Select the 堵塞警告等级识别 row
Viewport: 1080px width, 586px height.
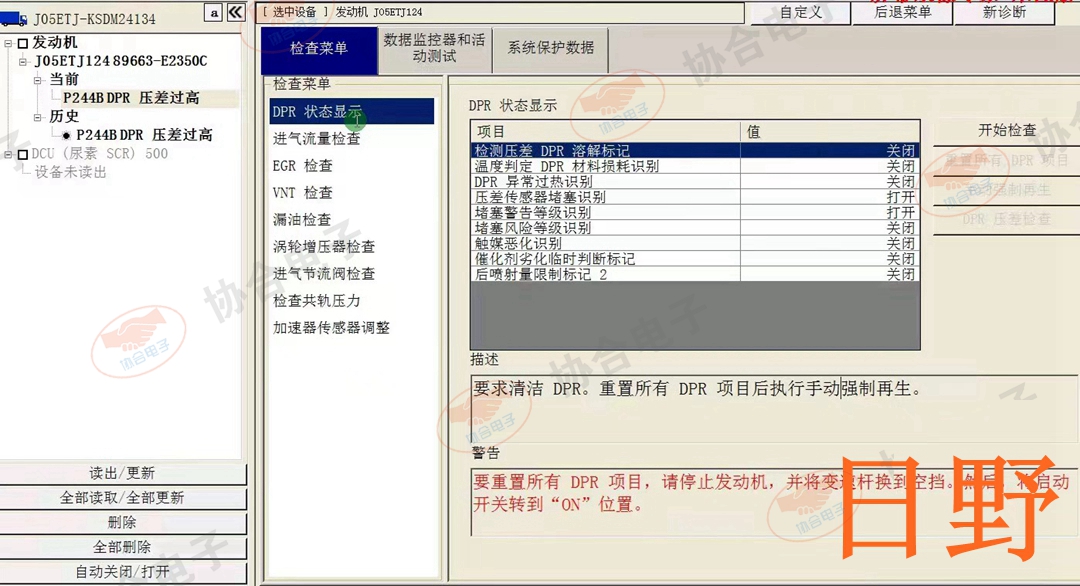click(x=695, y=213)
